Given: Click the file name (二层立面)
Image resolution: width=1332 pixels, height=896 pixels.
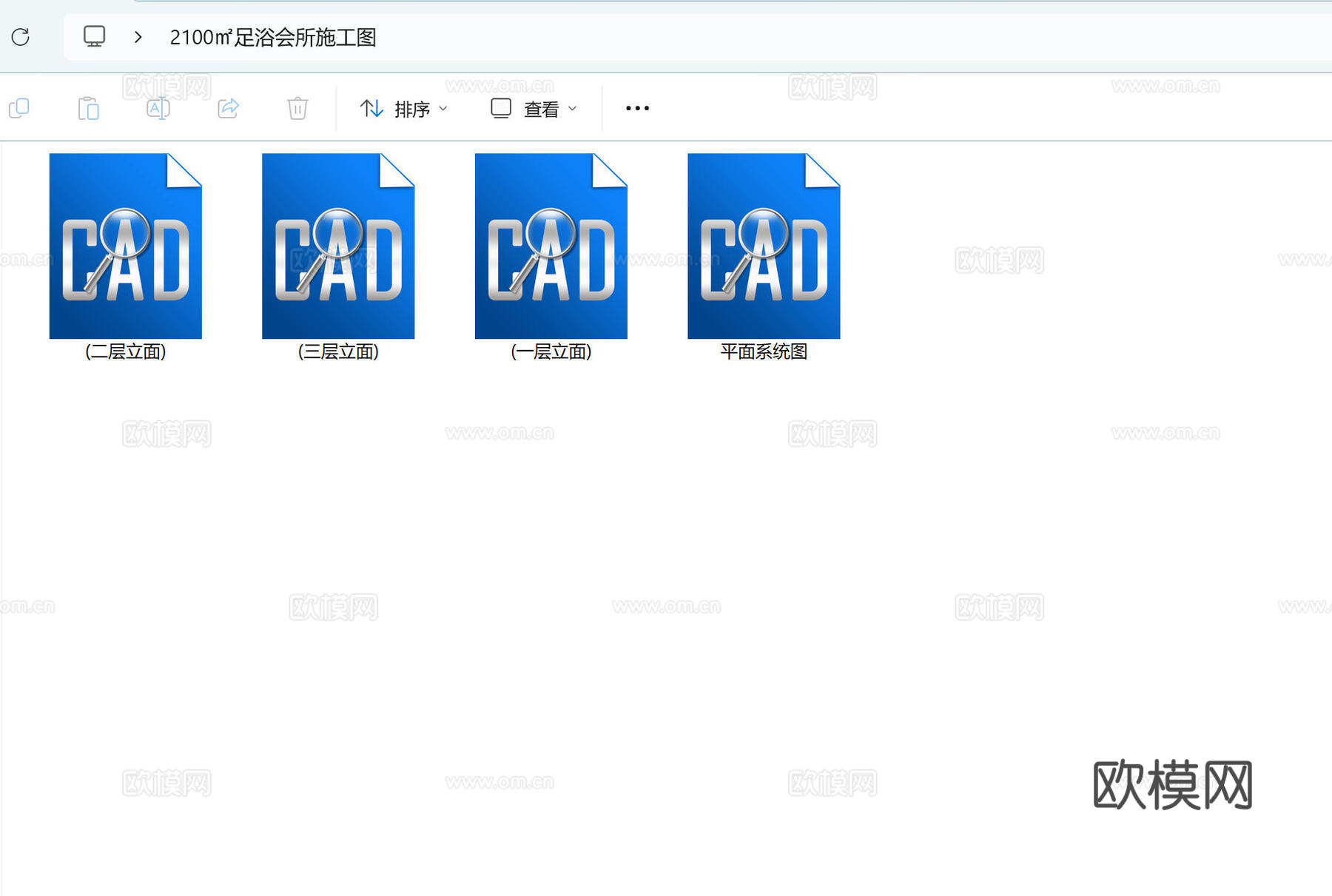Looking at the screenshot, I should pyautogui.click(x=125, y=351).
